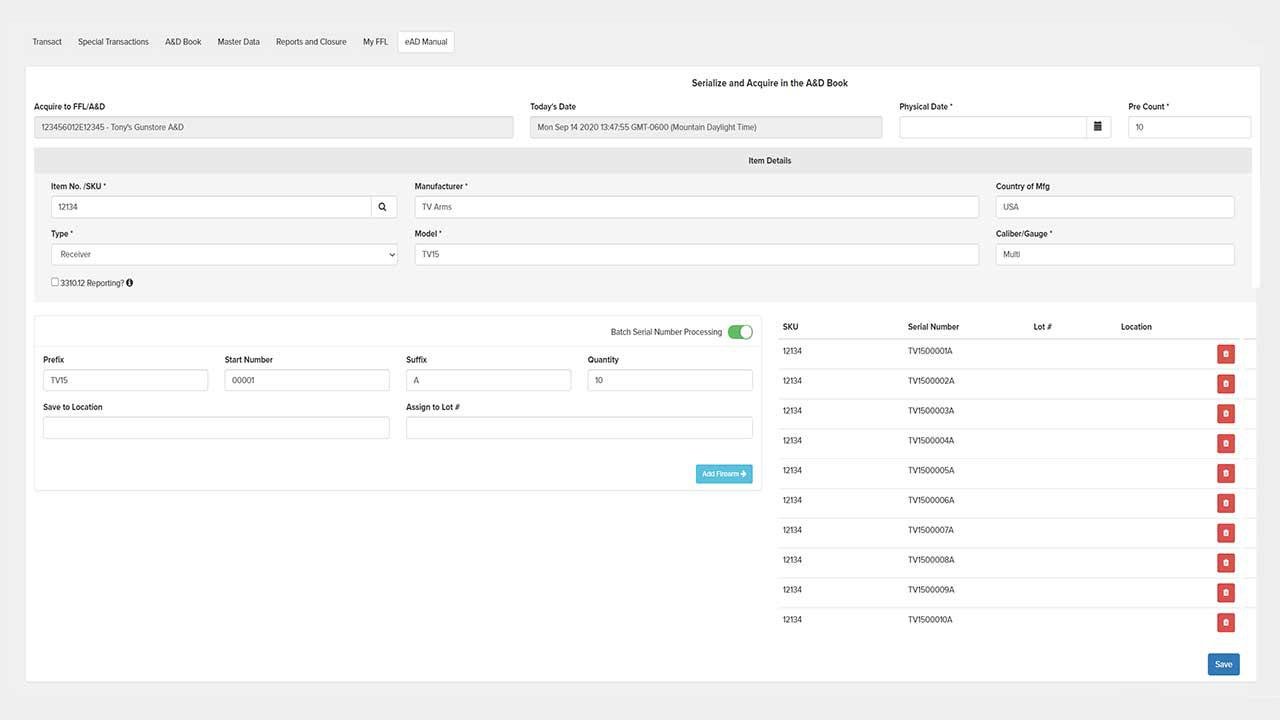Click the Assign to Lot # field
The image size is (1280, 720).
click(579, 428)
